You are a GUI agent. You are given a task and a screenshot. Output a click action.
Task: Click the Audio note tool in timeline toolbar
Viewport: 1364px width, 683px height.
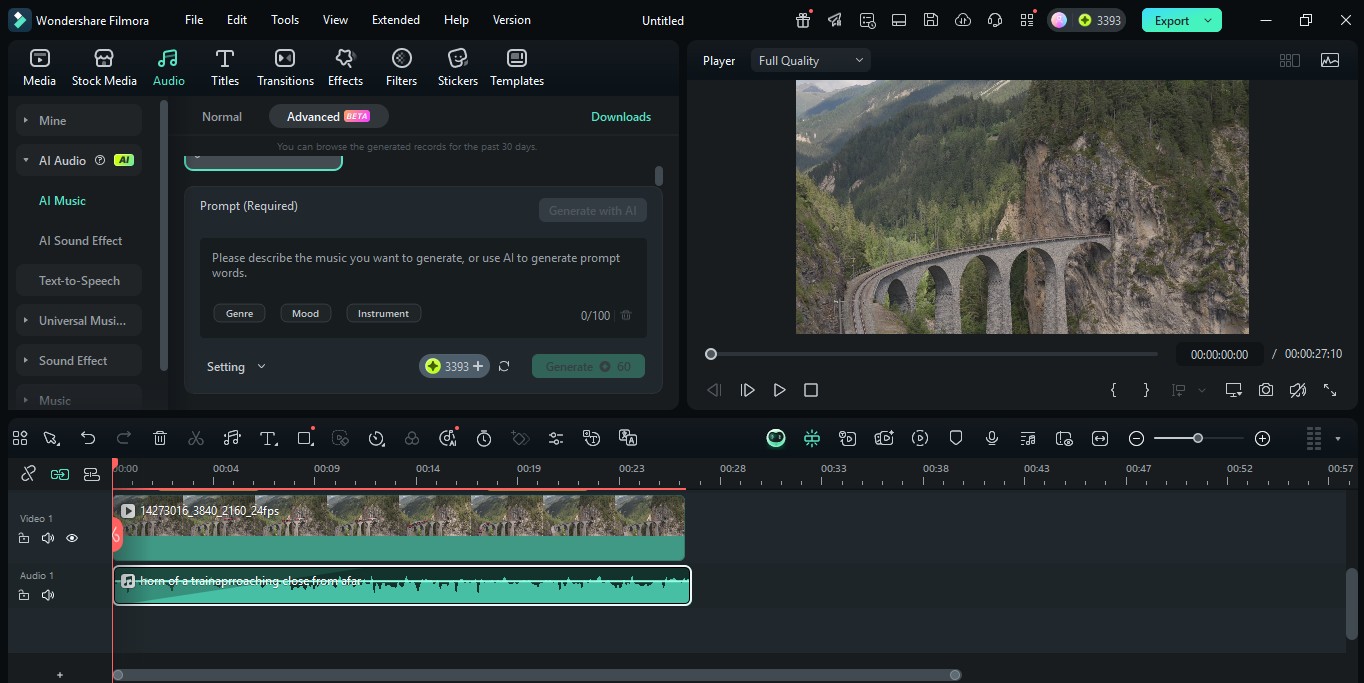pos(232,438)
